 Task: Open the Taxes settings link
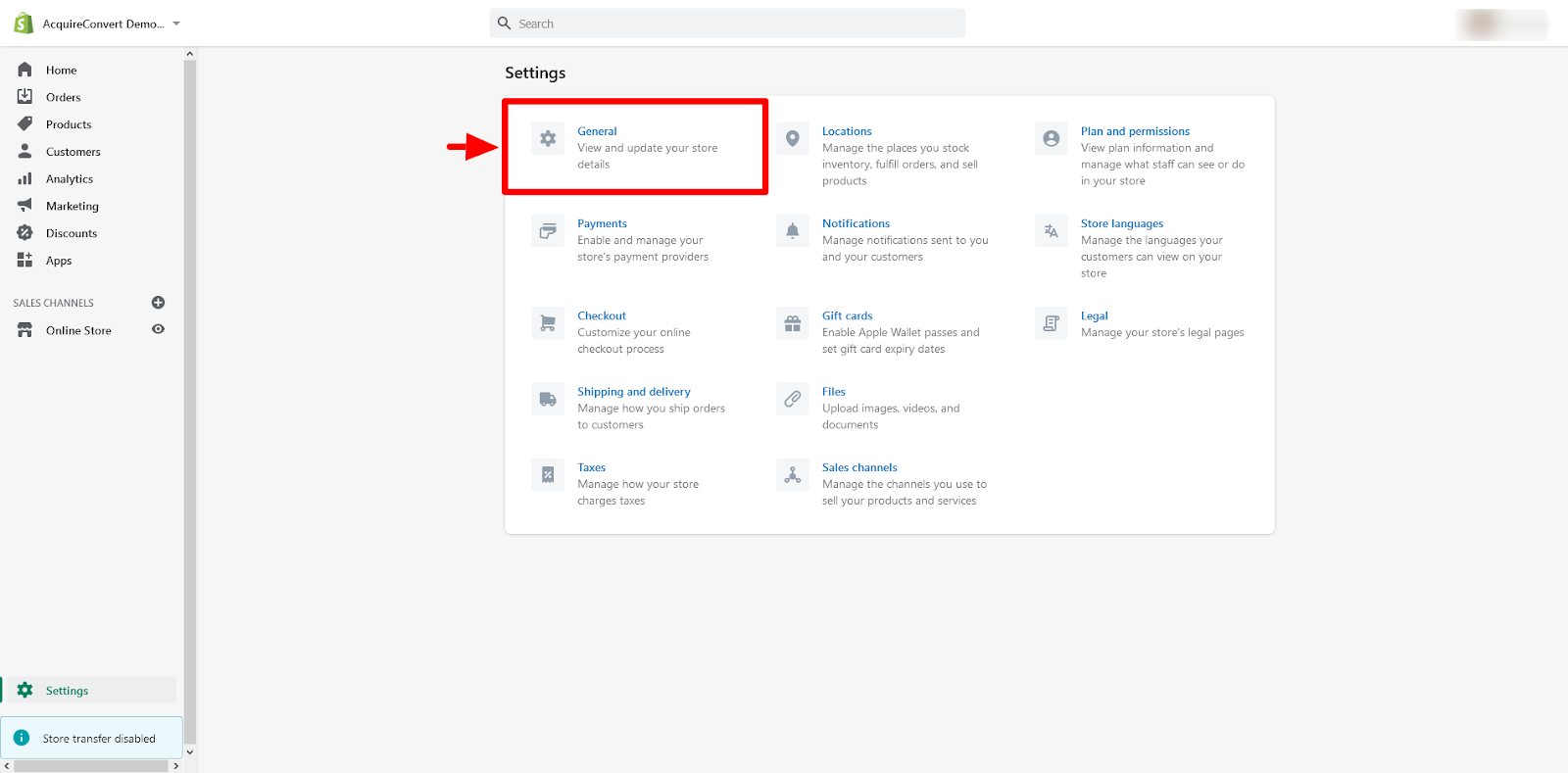pyautogui.click(x=591, y=467)
